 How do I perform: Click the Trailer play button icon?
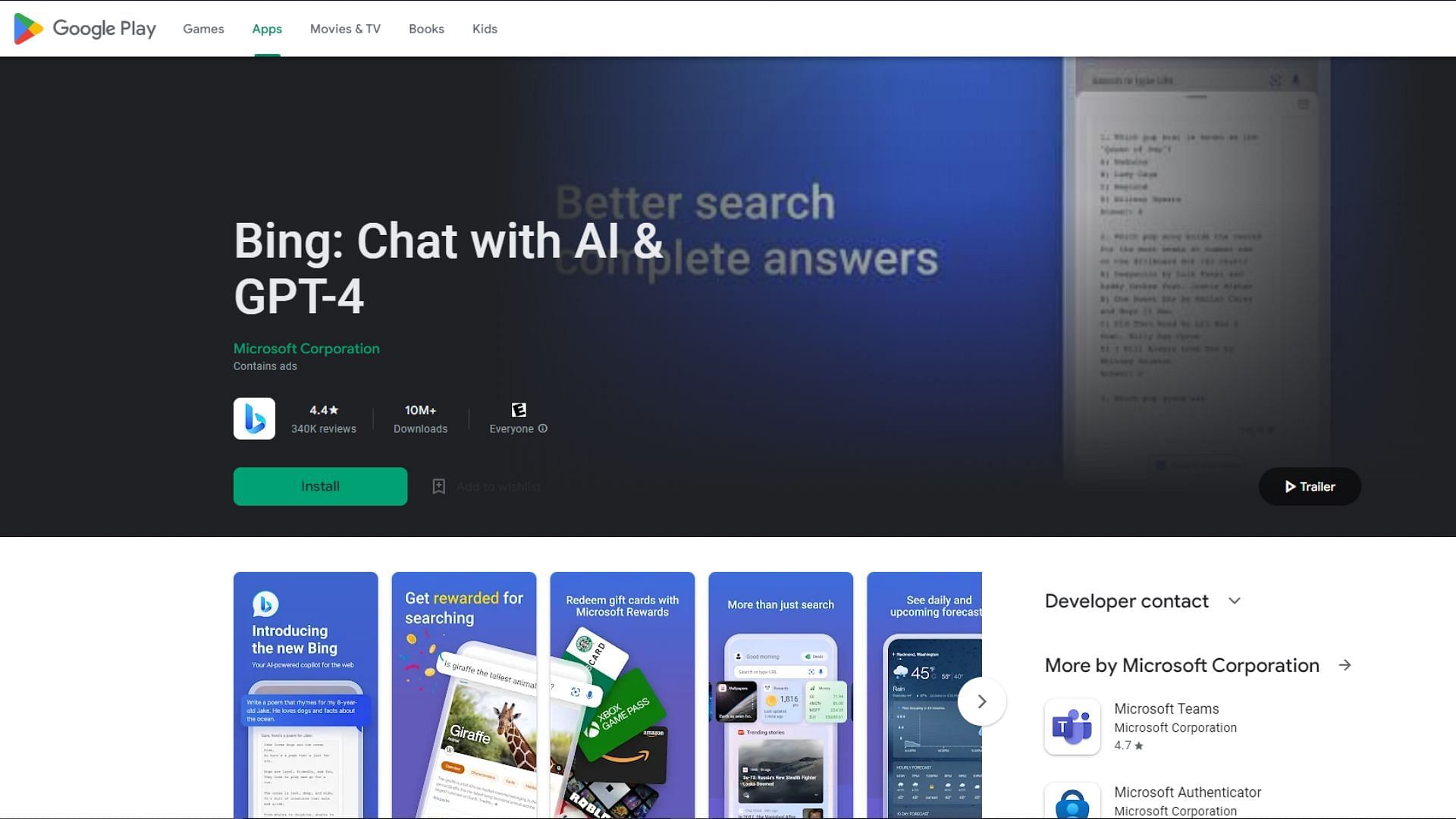1289,486
